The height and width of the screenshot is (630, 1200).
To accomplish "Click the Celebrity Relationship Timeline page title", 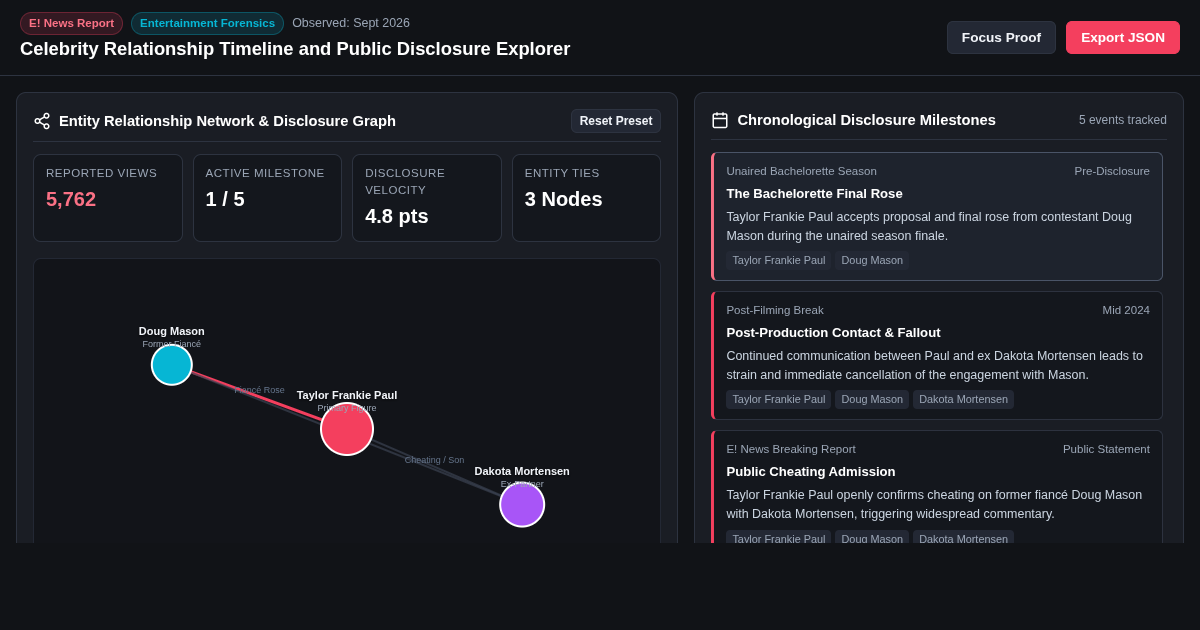I will point(295,49).
